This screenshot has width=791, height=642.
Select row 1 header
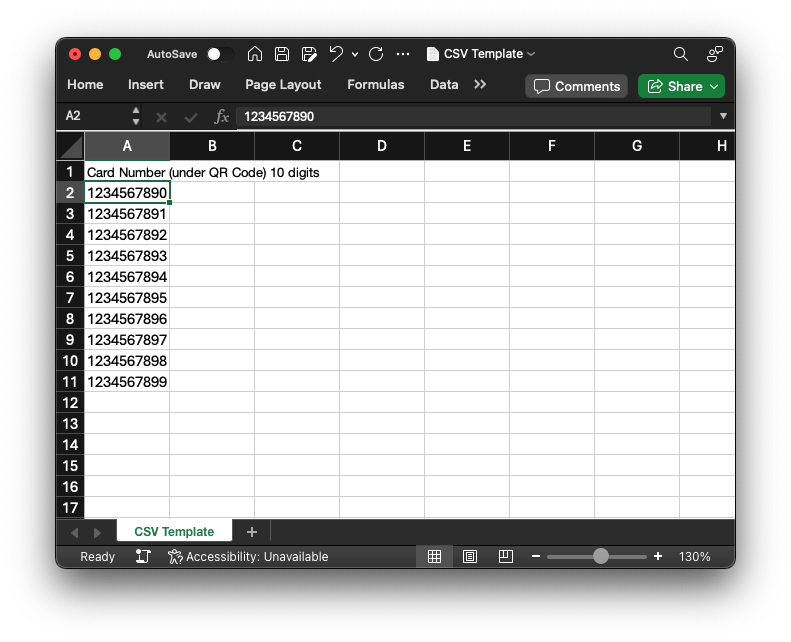pos(70,172)
